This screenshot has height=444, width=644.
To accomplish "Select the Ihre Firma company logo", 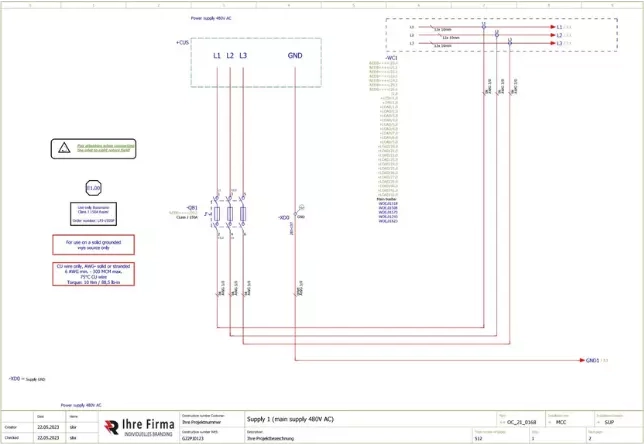I will click(138, 427).
